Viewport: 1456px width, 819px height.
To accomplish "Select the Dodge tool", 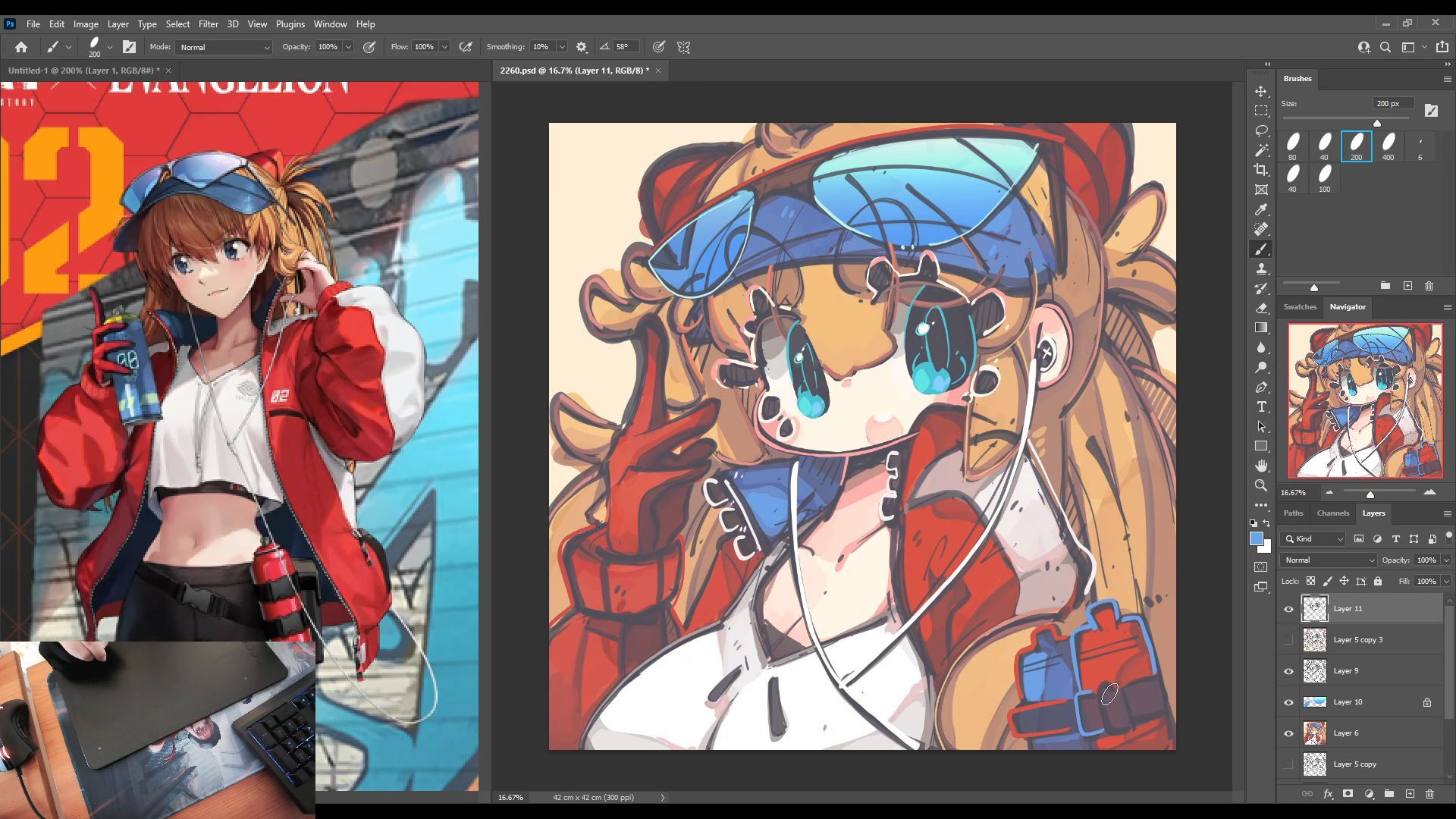I will [1261, 367].
